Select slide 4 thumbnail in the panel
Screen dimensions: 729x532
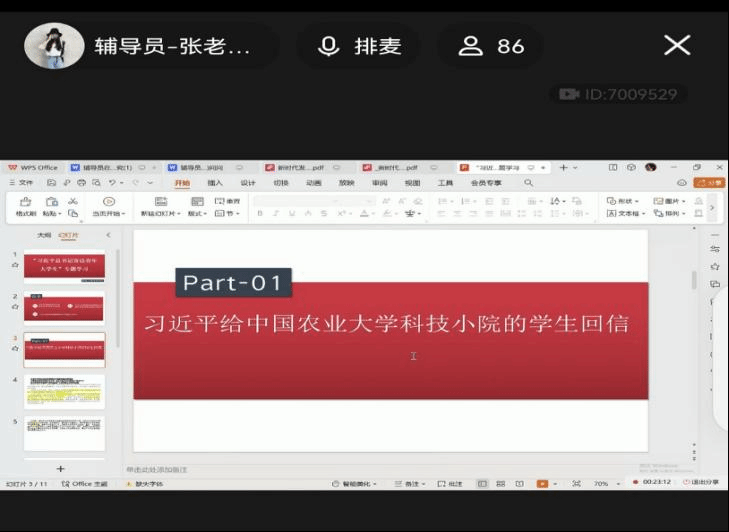[x=64, y=392]
